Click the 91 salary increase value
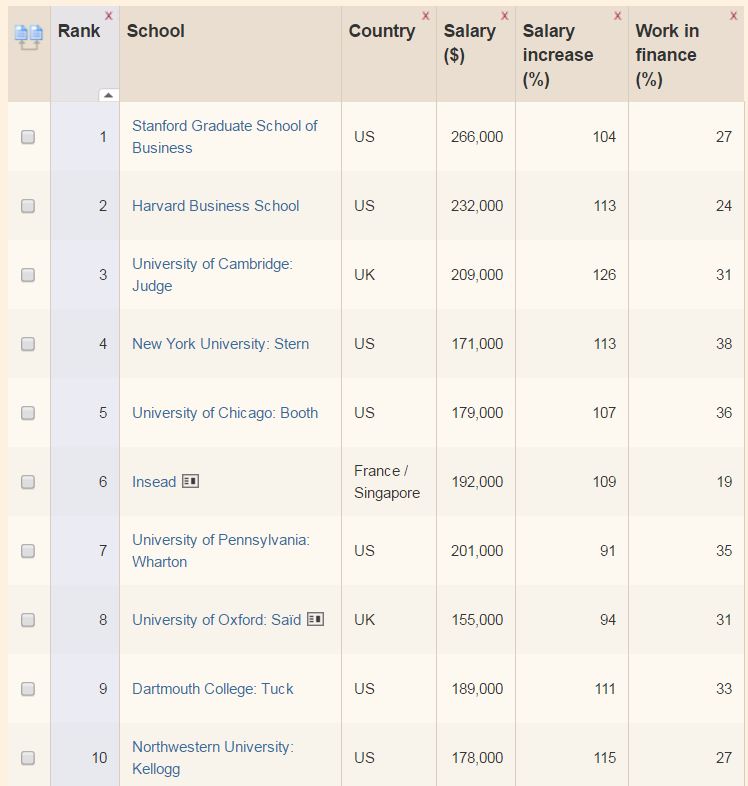Image resolution: width=748 pixels, height=786 pixels. (x=608, y=551)
